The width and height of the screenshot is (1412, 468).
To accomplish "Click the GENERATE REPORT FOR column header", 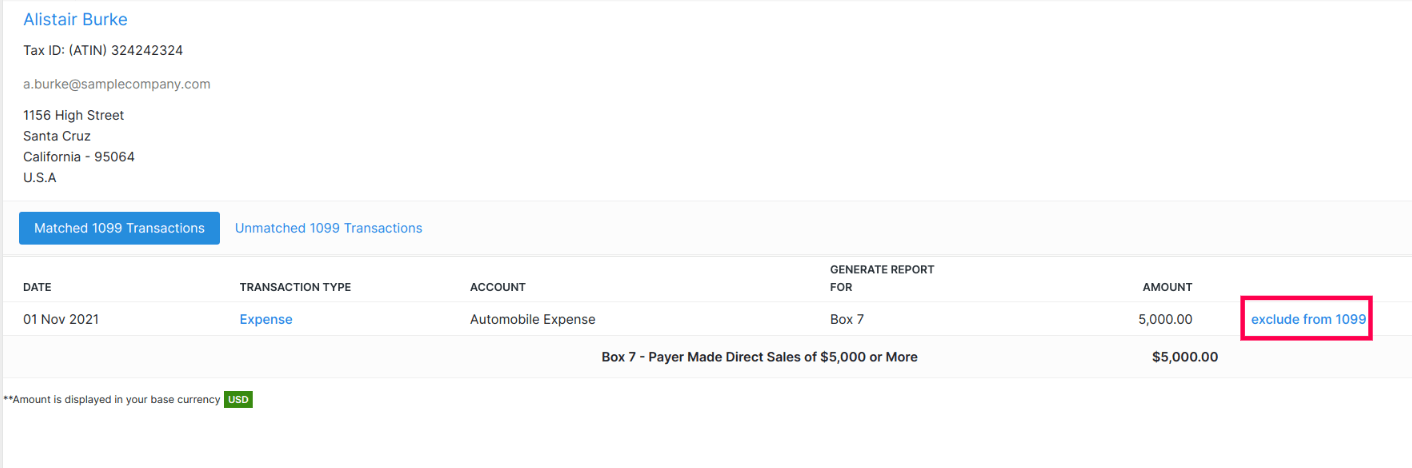I will (881, 278).
